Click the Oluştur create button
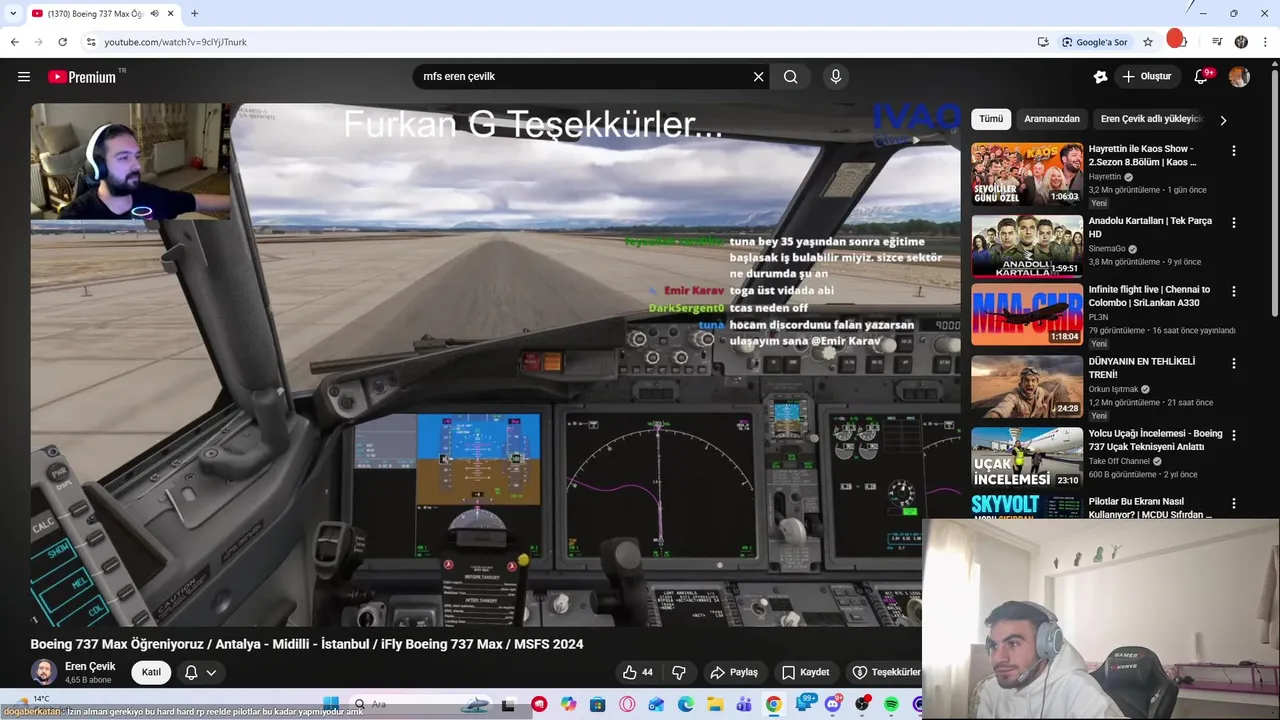This screenshot has height=720, width=1280. point(1147,77)
